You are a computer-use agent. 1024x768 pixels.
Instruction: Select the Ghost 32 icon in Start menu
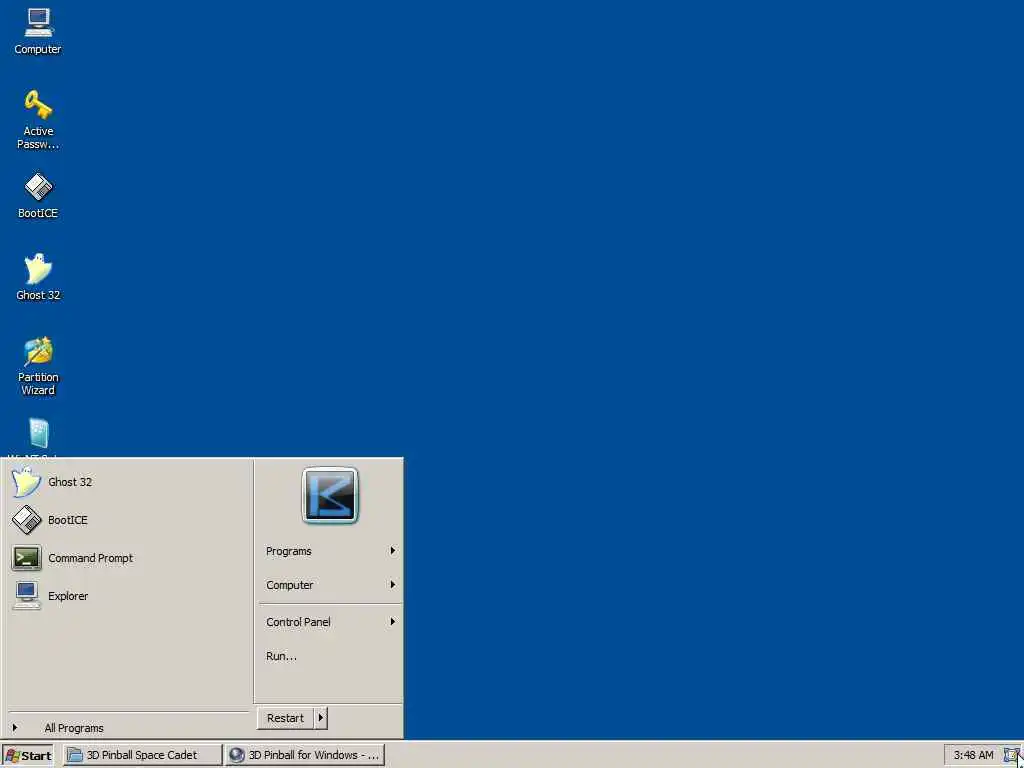pyautogui.click(x=26, y=482)
